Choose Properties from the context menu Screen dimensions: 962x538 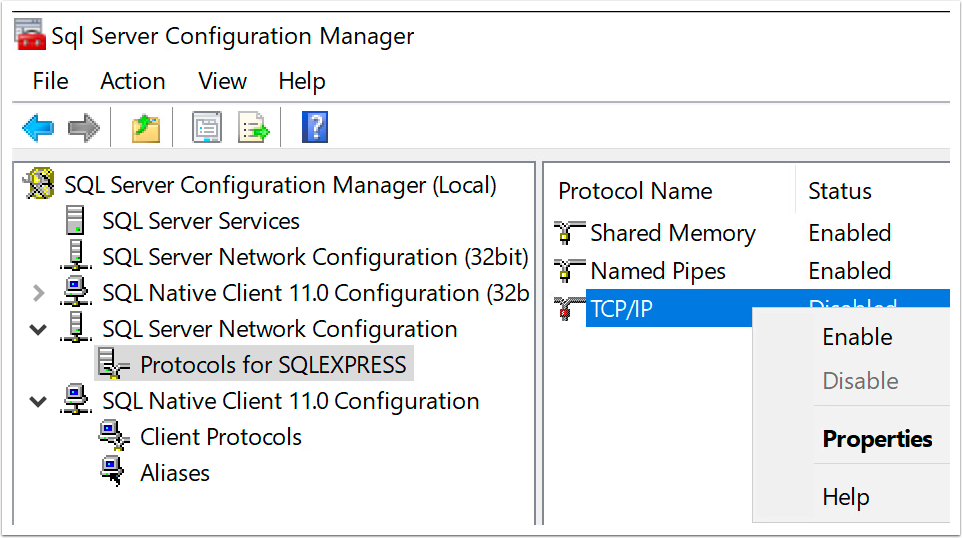click(877, 439)
